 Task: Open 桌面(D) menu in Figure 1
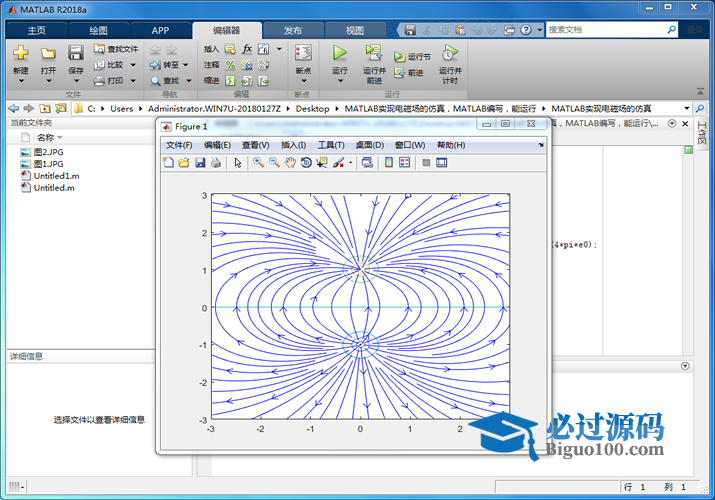pos(369,145)
